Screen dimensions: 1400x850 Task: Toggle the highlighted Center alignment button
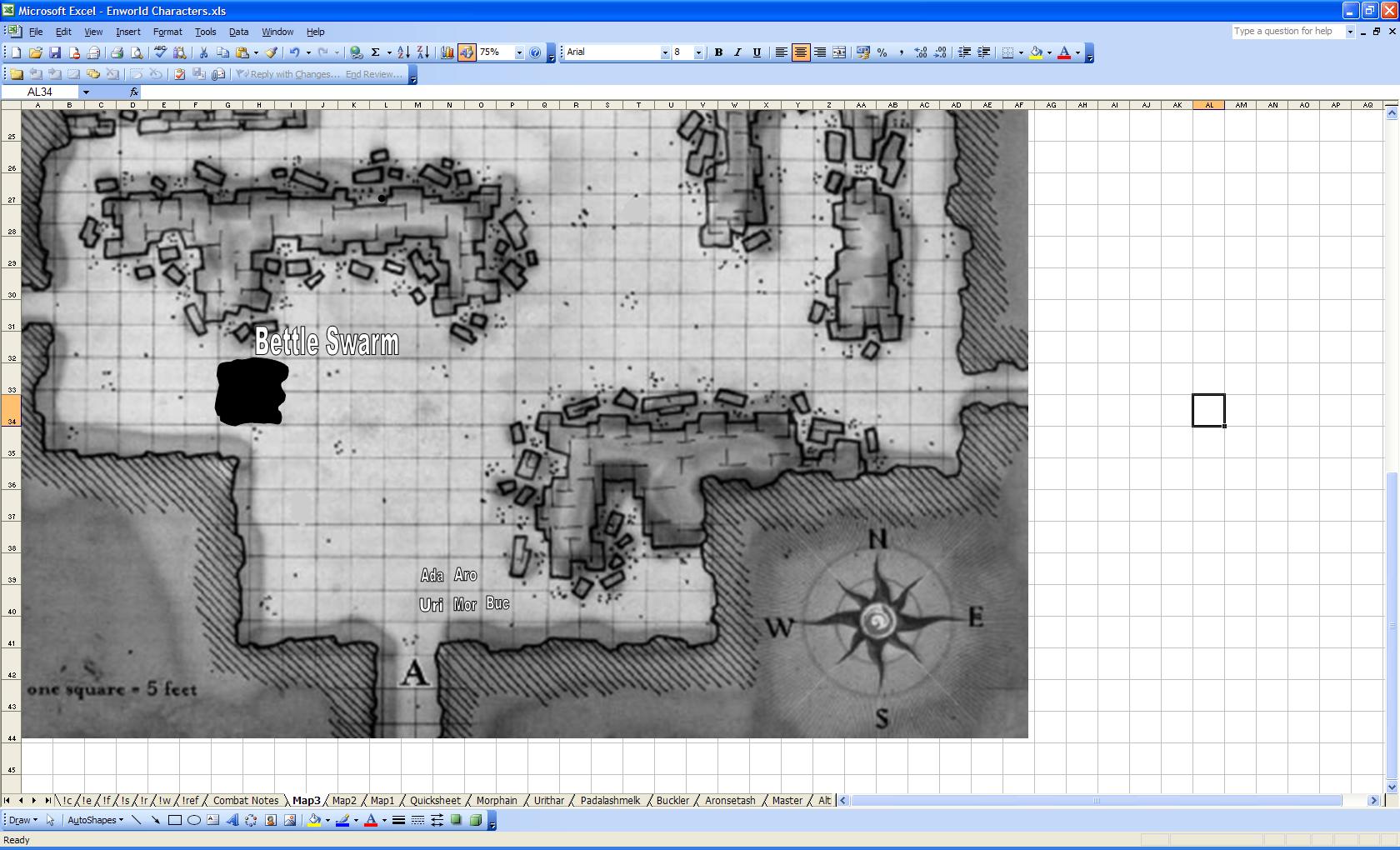[801, 52]
